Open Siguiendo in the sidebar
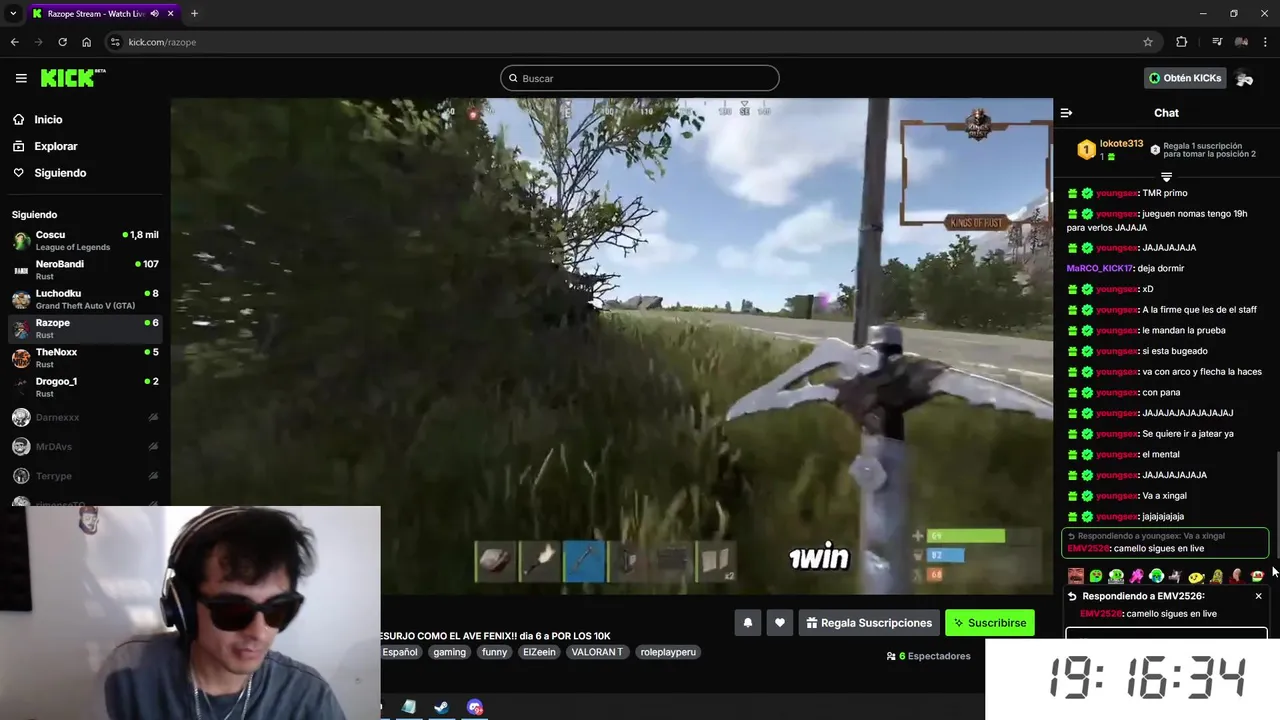The width and height of the screenshot is (1280, 720). click(60, 173)
